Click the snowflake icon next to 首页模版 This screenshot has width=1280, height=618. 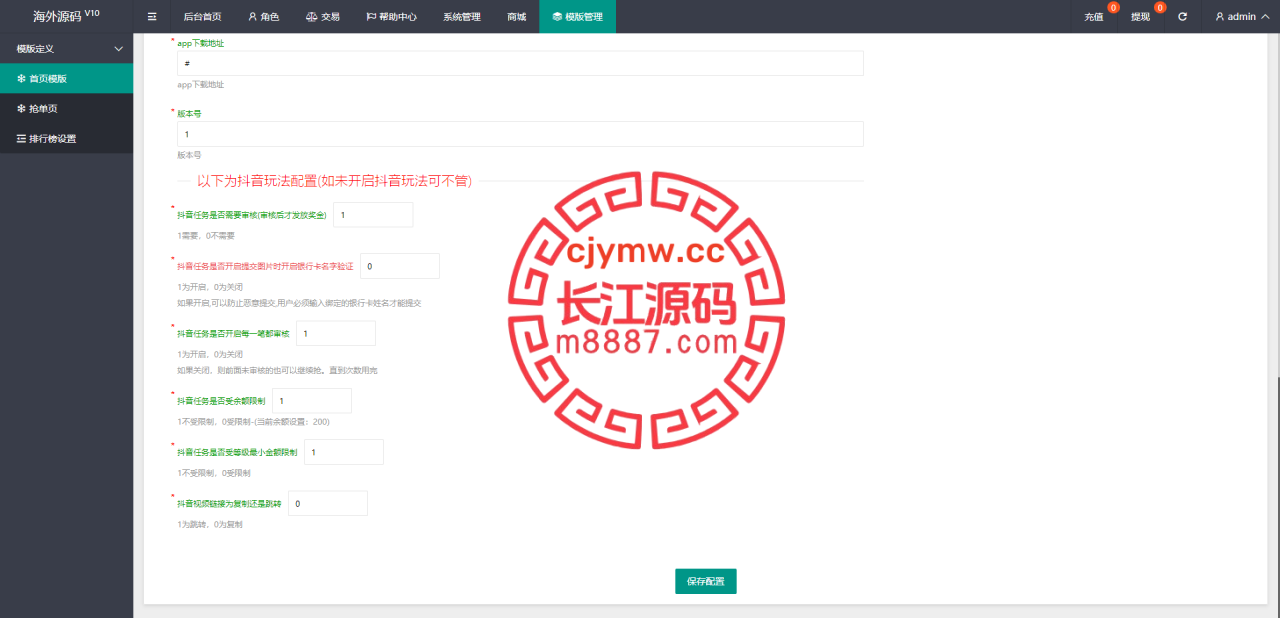(x=21, y=78)
